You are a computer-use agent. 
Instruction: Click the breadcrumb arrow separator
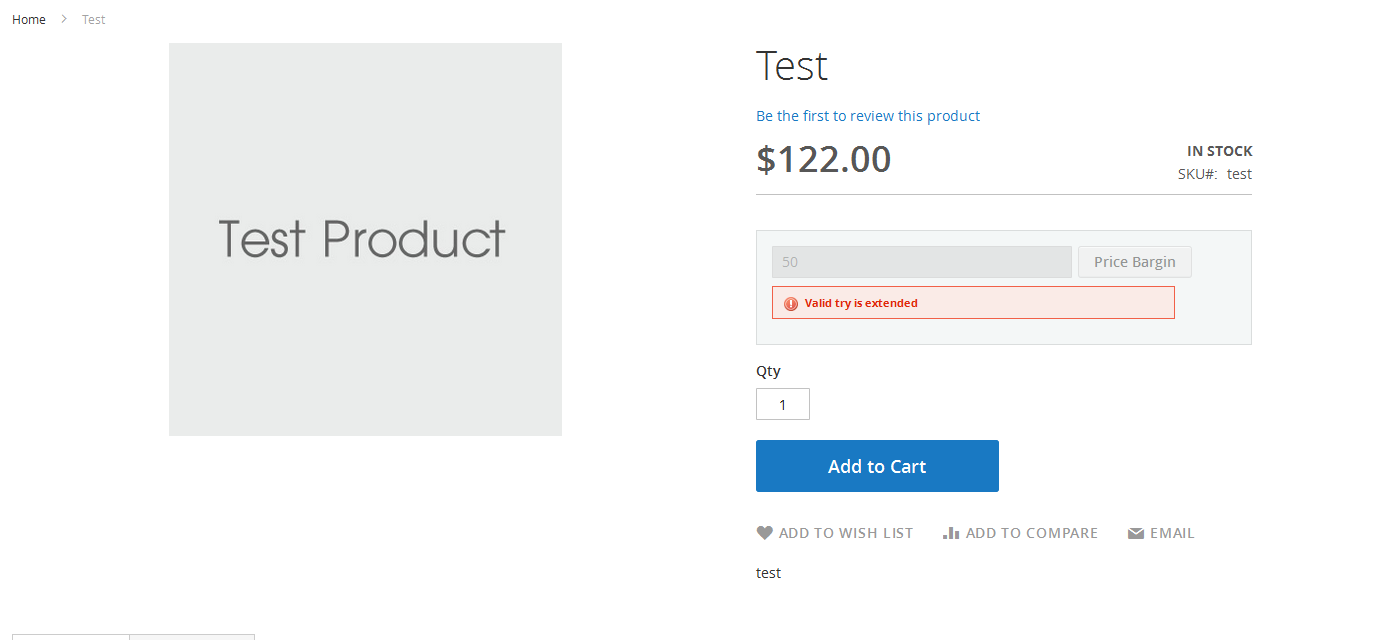coord(64,19)
